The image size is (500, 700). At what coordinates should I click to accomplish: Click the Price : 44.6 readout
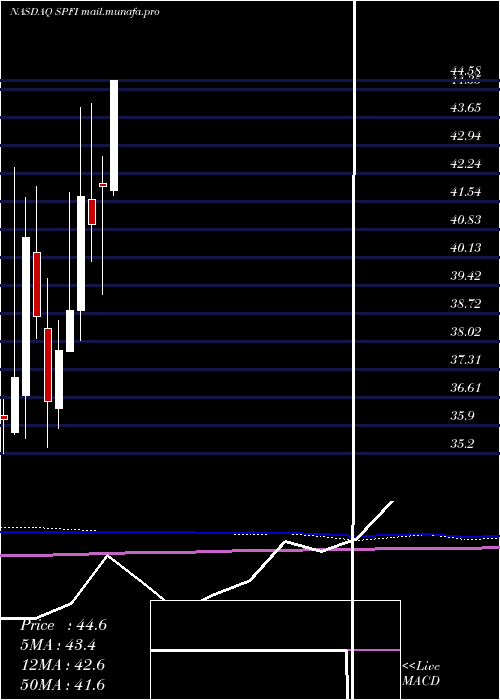coord(63,625)
